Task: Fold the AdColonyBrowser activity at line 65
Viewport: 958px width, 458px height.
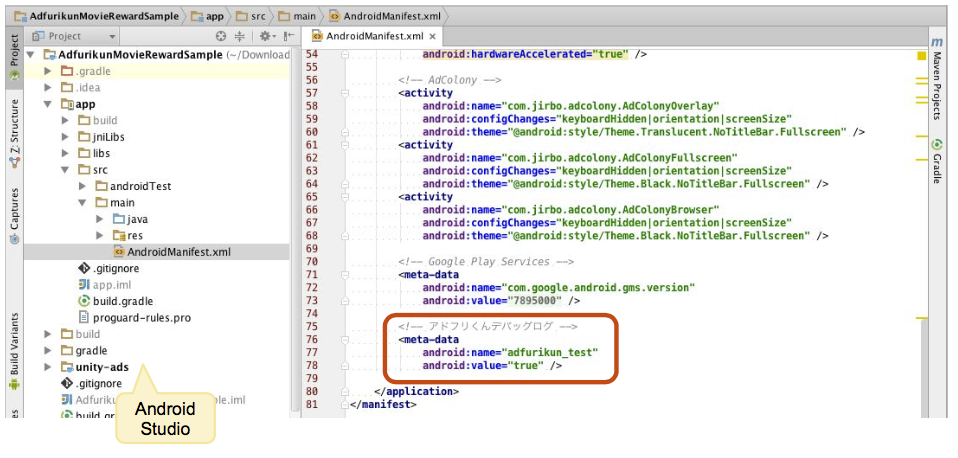Action: point(345,197)
